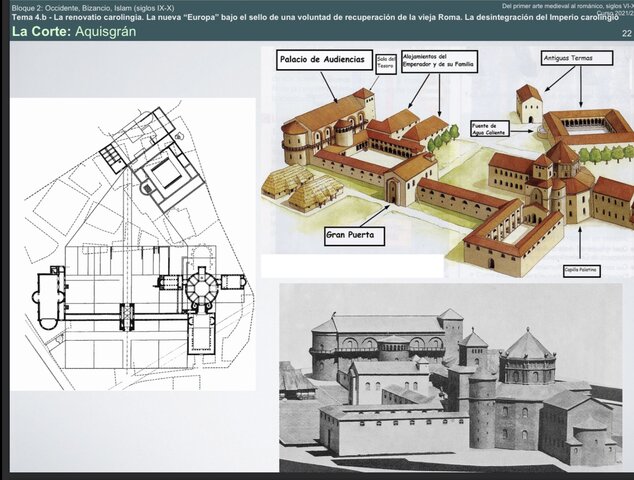The width and height of the screenshot is (634, 480).
Task: Select the "Capilla Palatina" label
Action: (581, 271)
